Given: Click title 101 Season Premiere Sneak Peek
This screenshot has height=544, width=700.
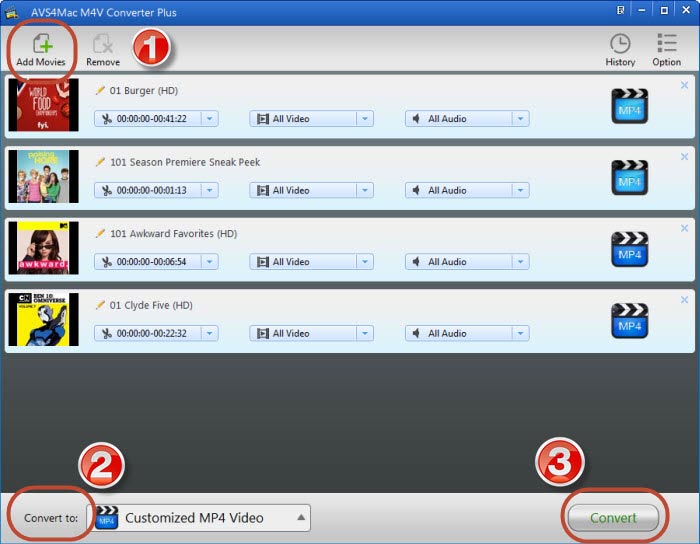Looking at the screenshot, I should click(x=185, y=162).
